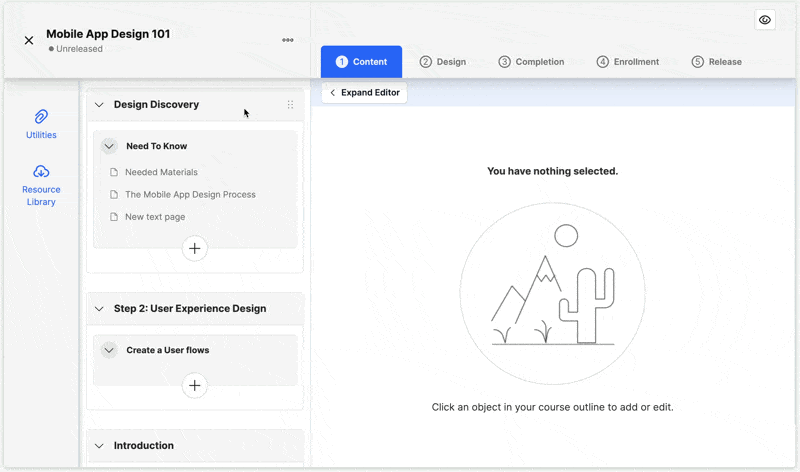
Task: Select The Mobile App Design Process page
Action: 190,194
